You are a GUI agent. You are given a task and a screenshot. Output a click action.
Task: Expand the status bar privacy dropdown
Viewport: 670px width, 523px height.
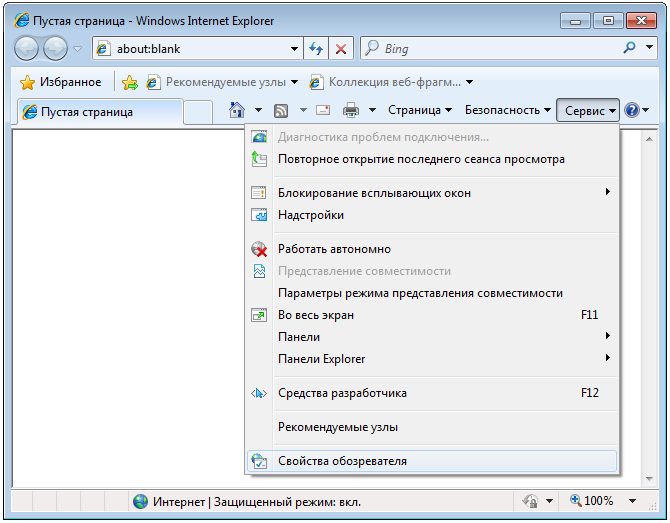pyautogui.click(x=550, y=501)
